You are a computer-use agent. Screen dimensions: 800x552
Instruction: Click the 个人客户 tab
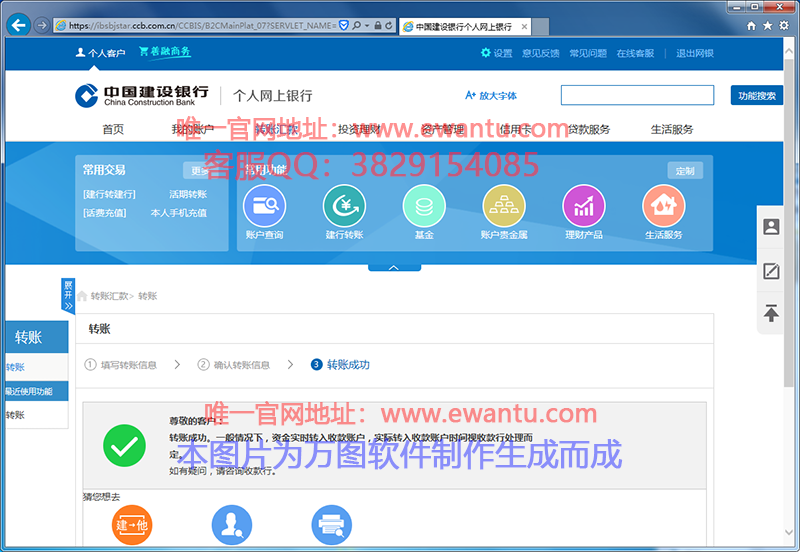point(101,53)
